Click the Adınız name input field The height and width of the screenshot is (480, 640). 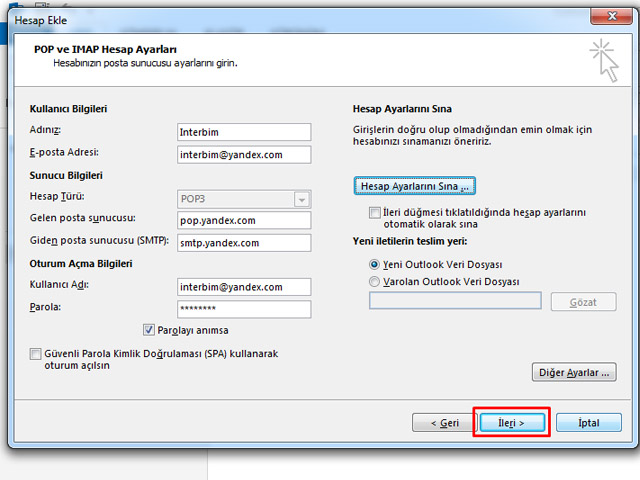coord(244,132)
